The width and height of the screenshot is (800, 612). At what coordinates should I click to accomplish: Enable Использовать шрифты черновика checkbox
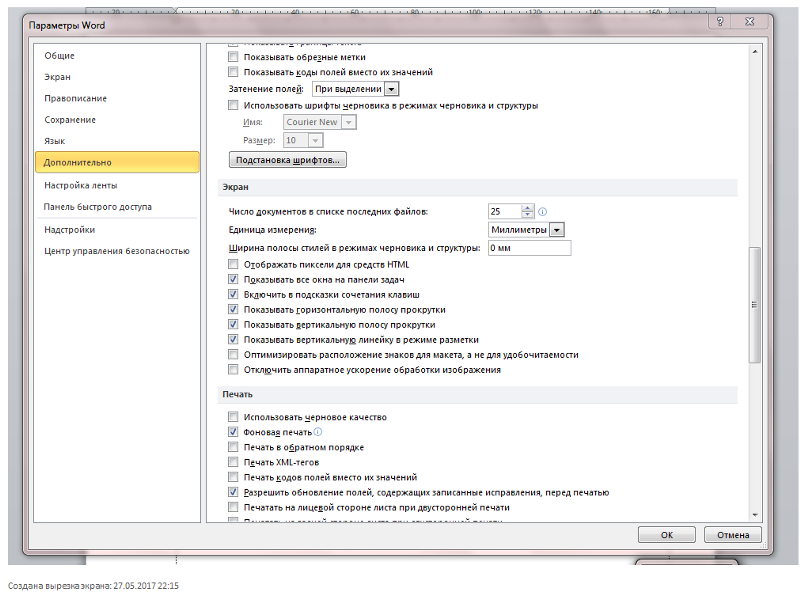(233, 106)
